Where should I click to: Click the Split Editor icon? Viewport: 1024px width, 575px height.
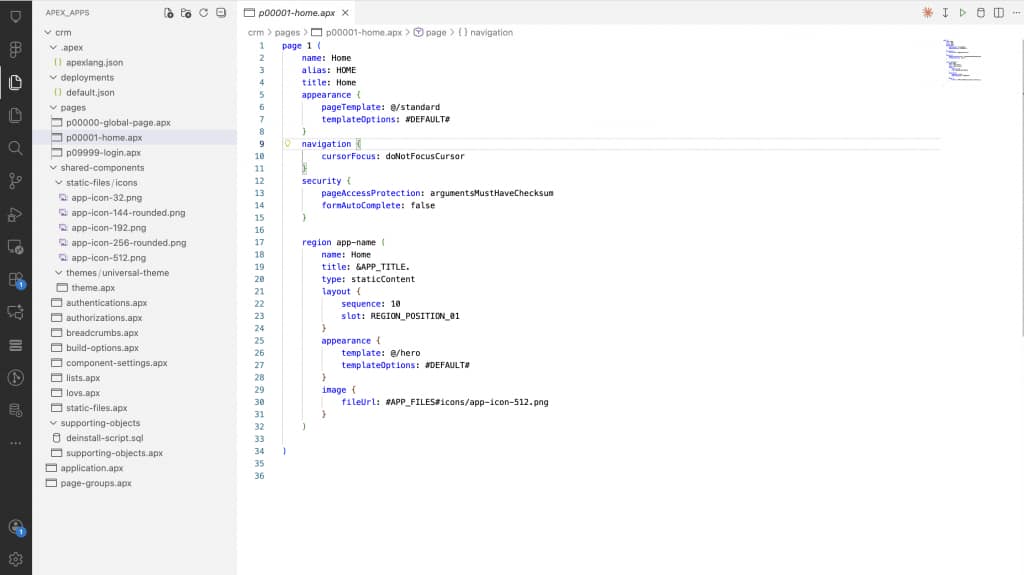click(999, 12)
